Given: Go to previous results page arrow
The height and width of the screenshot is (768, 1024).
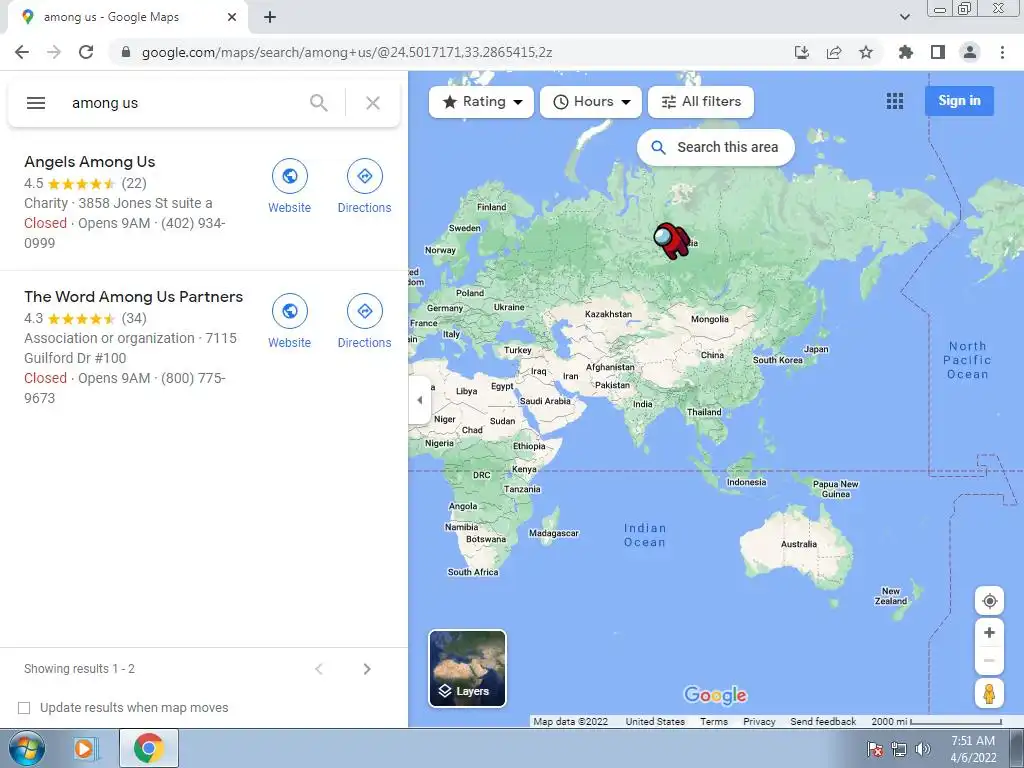Looking at the screenshot, I should coord(319,669).
